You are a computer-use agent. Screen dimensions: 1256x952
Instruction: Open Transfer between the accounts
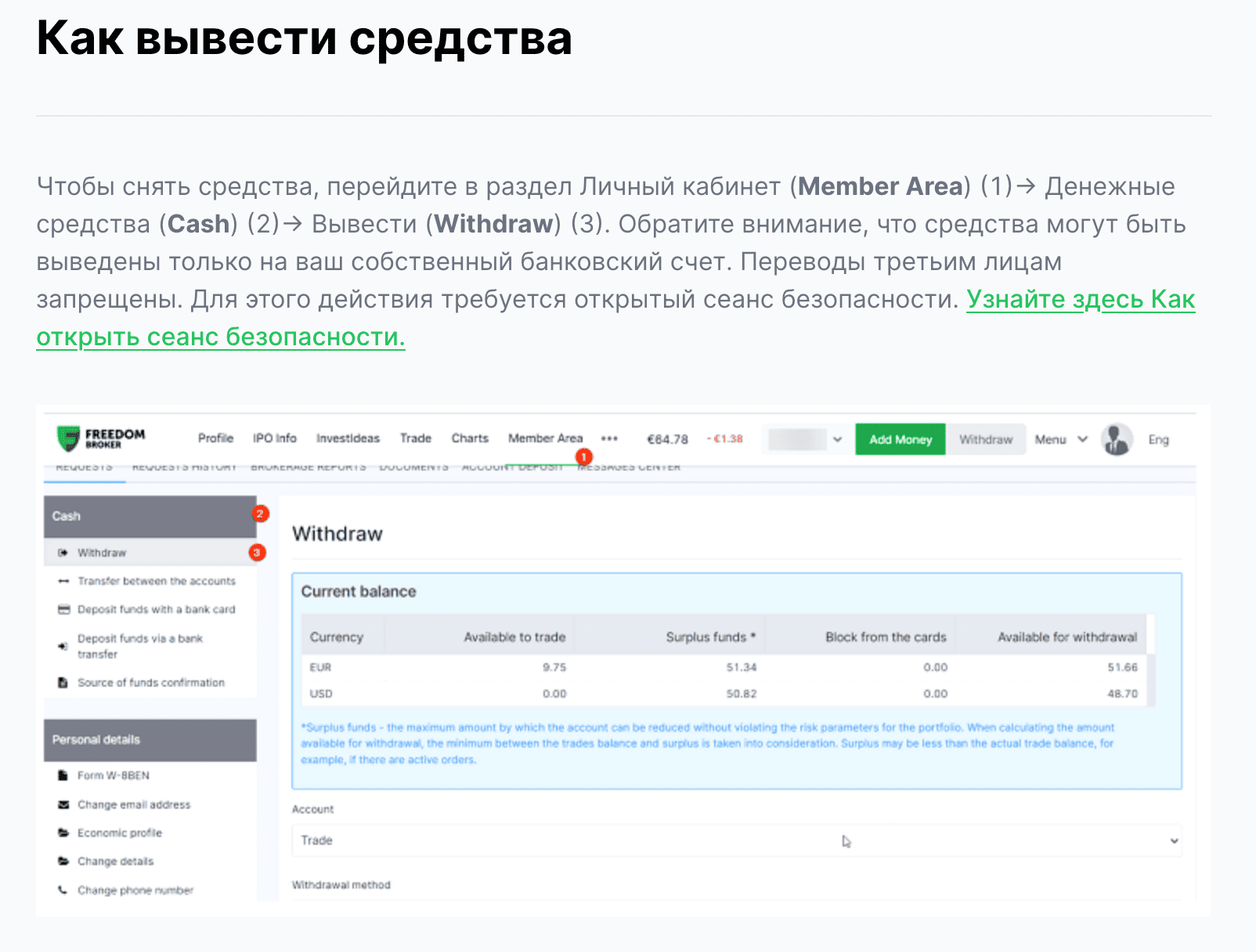pyautogui.click(x=157, y=581)
